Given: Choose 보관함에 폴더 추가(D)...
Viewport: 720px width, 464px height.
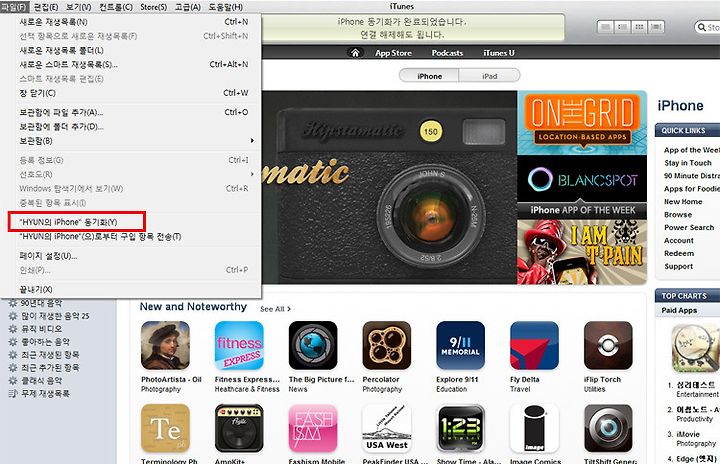Looking at the screenshot, I should coord(131,126).
